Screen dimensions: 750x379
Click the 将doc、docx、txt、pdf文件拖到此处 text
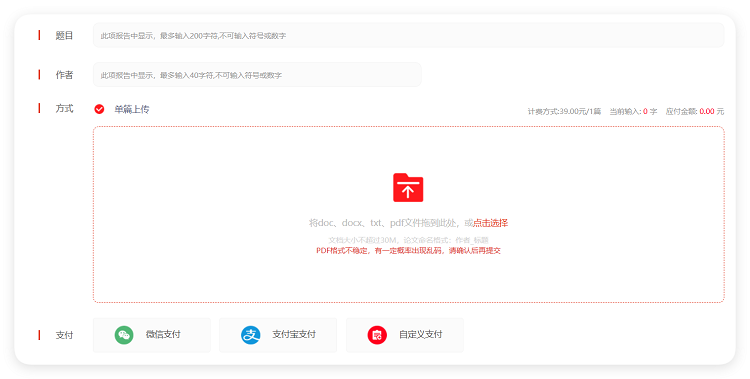(385, 223)
